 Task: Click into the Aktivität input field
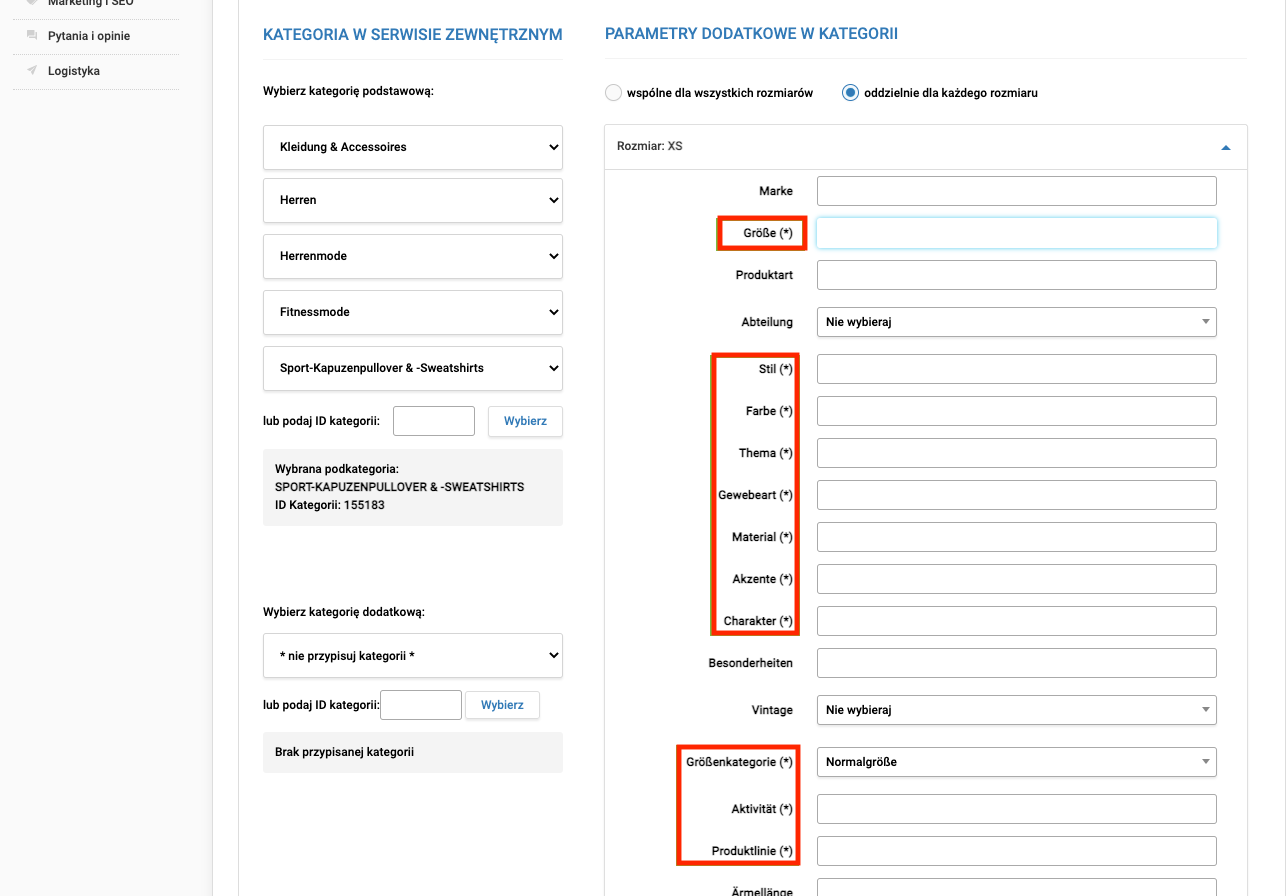[1017, 809]
